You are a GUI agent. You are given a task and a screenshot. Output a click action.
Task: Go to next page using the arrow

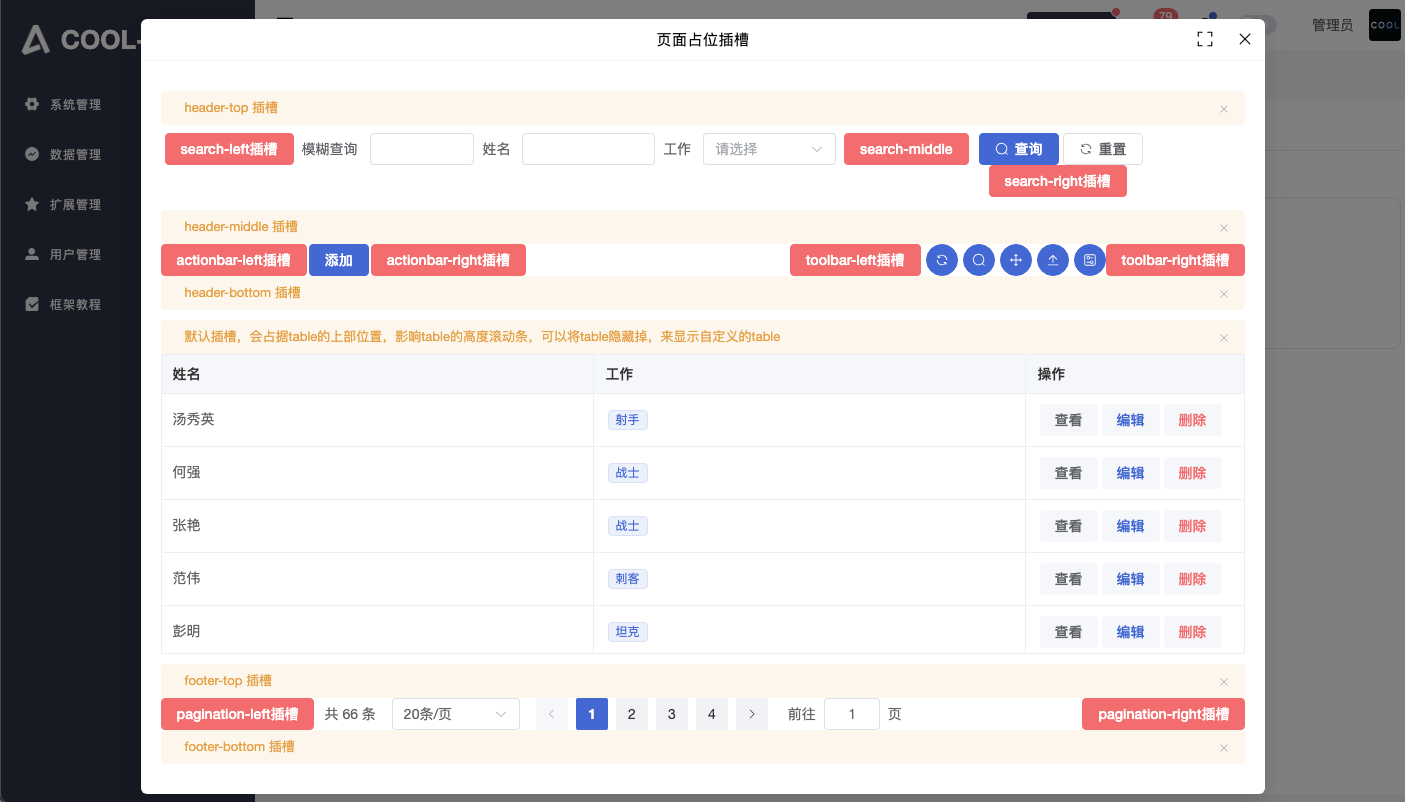(x=752, y=714)
